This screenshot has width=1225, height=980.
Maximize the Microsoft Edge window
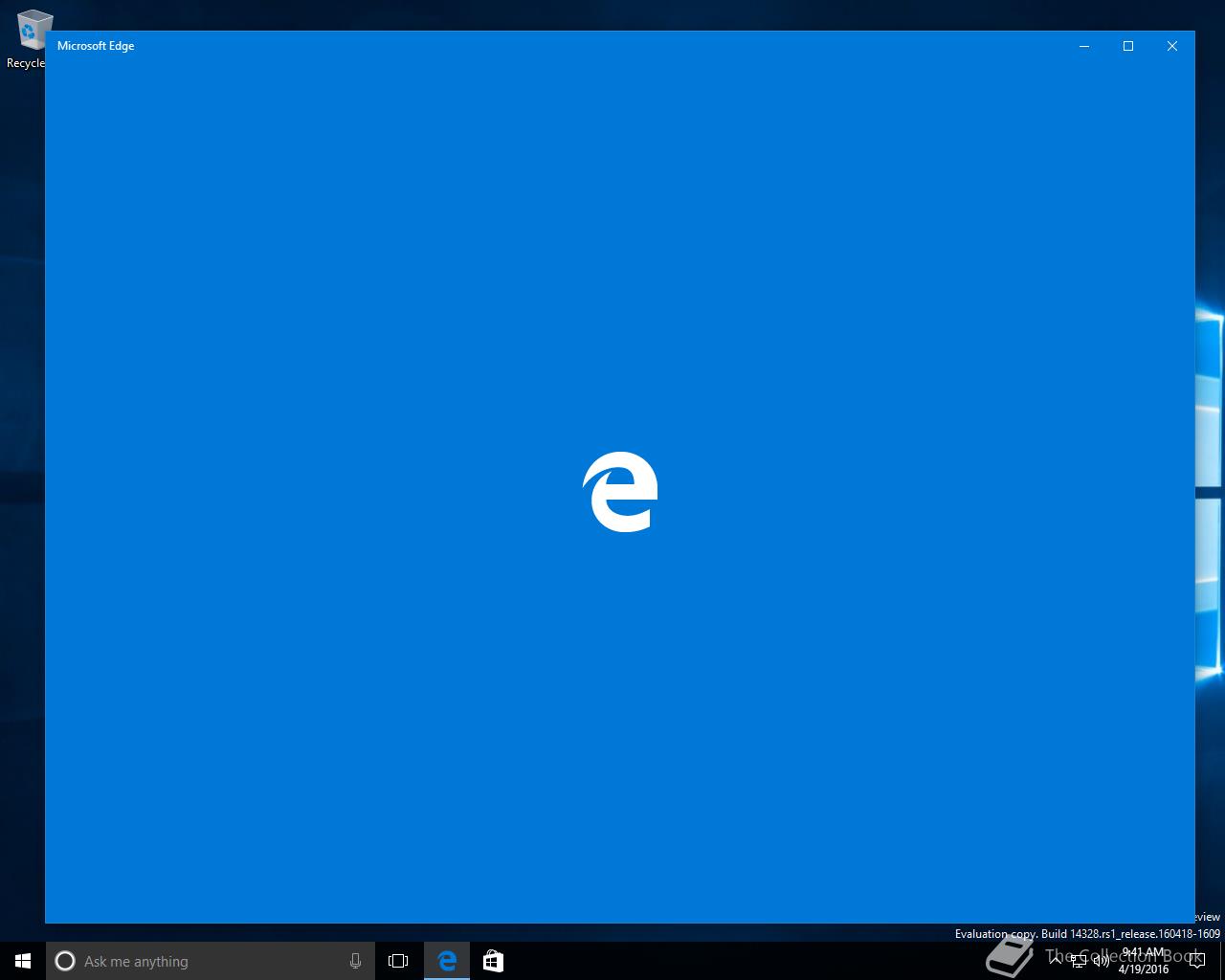click(1128, 46)
